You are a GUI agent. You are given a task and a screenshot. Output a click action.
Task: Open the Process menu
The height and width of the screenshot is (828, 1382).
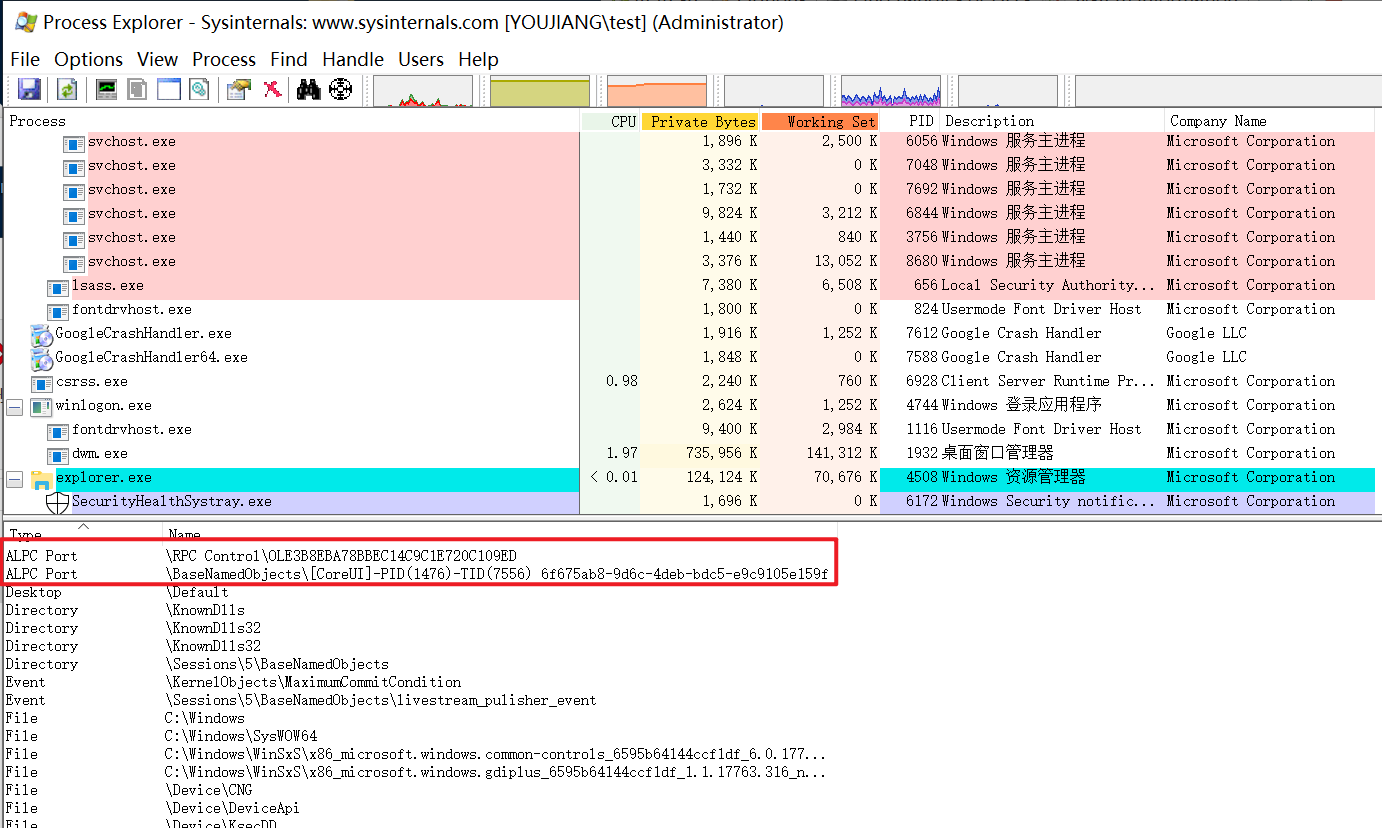tap(224, 59)
